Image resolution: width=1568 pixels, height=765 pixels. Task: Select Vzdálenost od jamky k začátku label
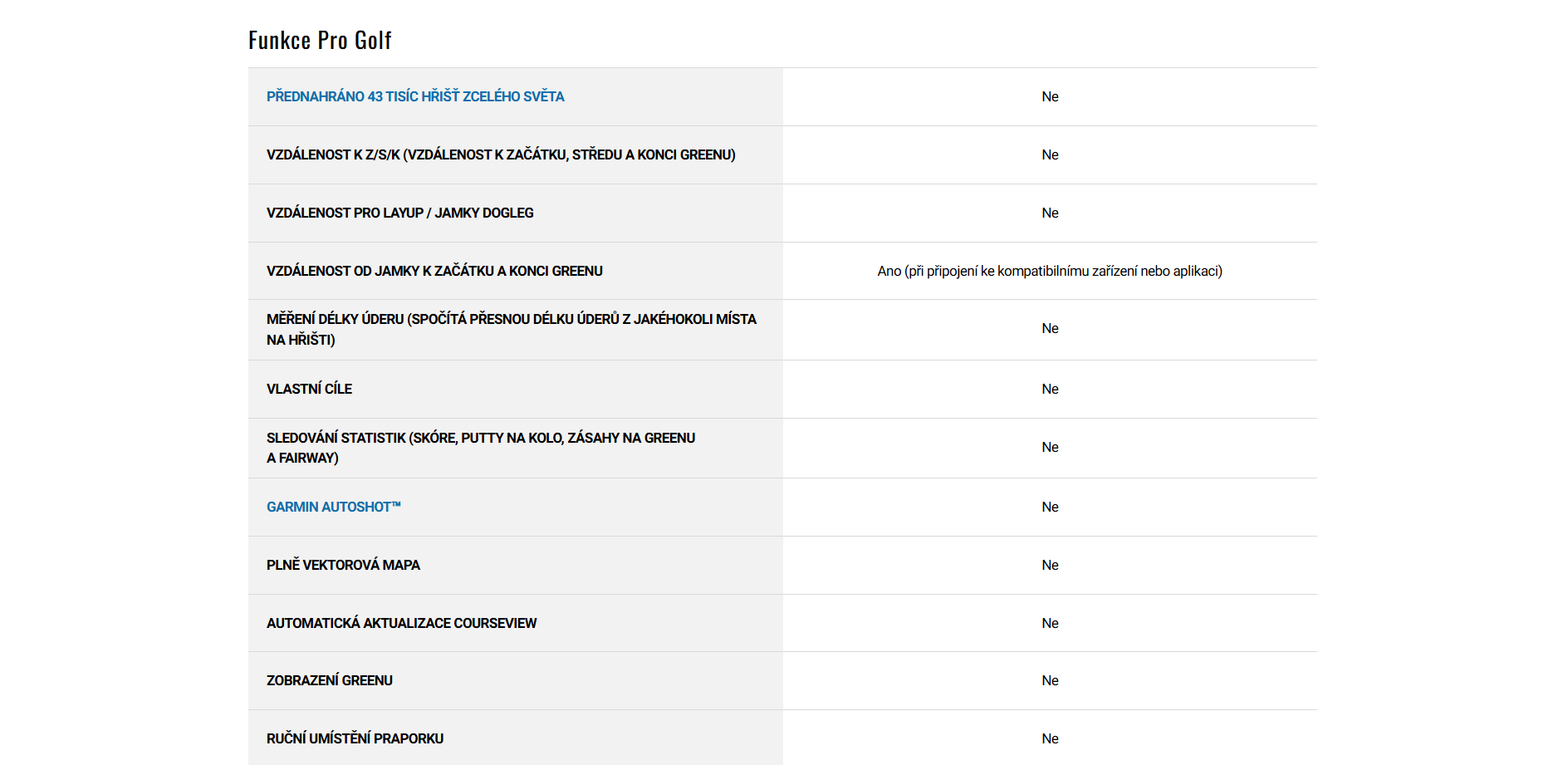tap(434, 271)
